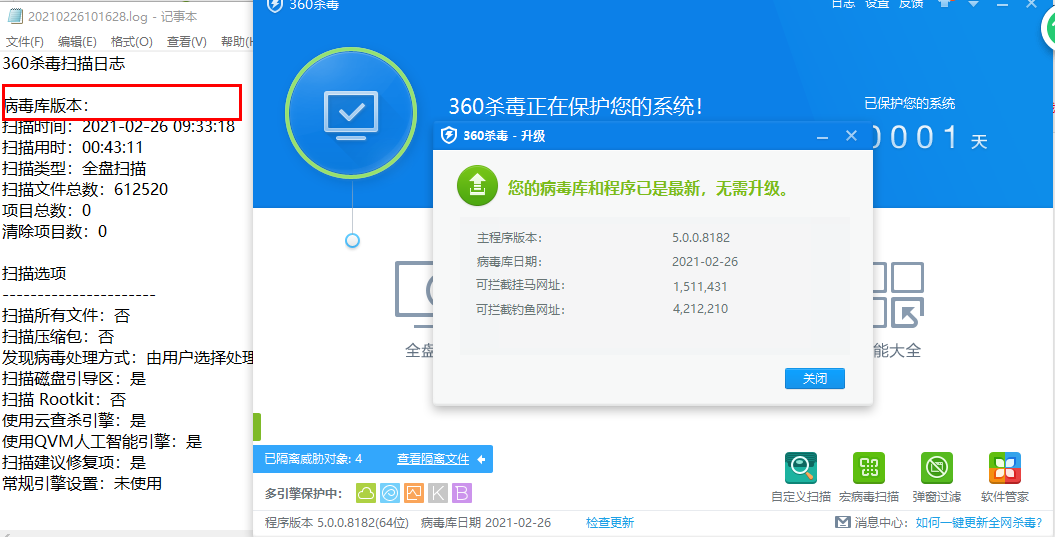Click the 常规引擎设置：未使用 line
The height and width of the screenshot is (537, 1055).
coord(82,483)
